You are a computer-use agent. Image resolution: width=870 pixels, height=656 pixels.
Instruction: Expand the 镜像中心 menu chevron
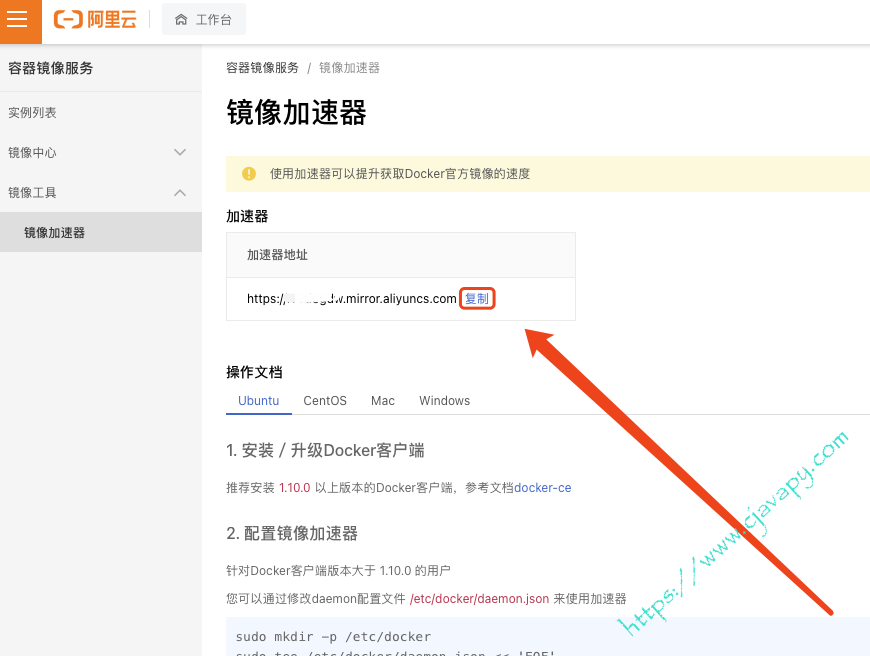tap(180, 152)
